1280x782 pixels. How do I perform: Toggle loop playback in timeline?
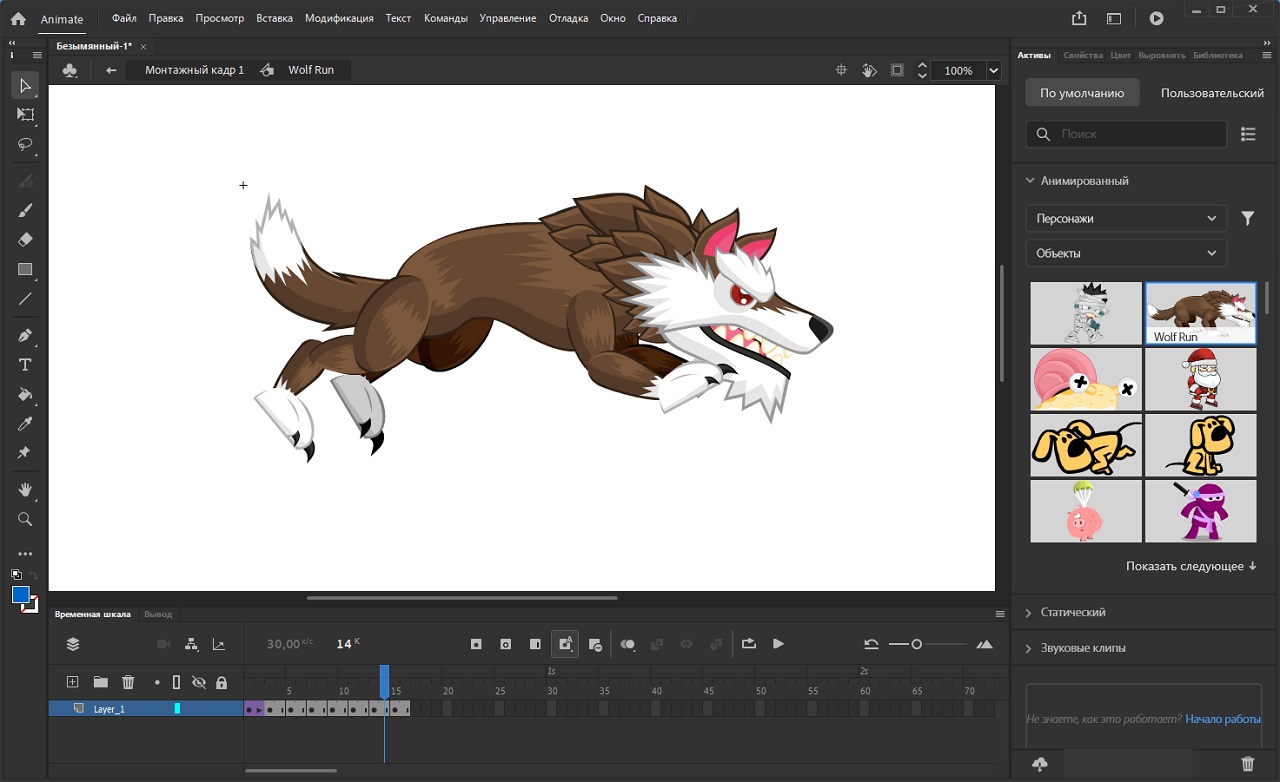748,644
